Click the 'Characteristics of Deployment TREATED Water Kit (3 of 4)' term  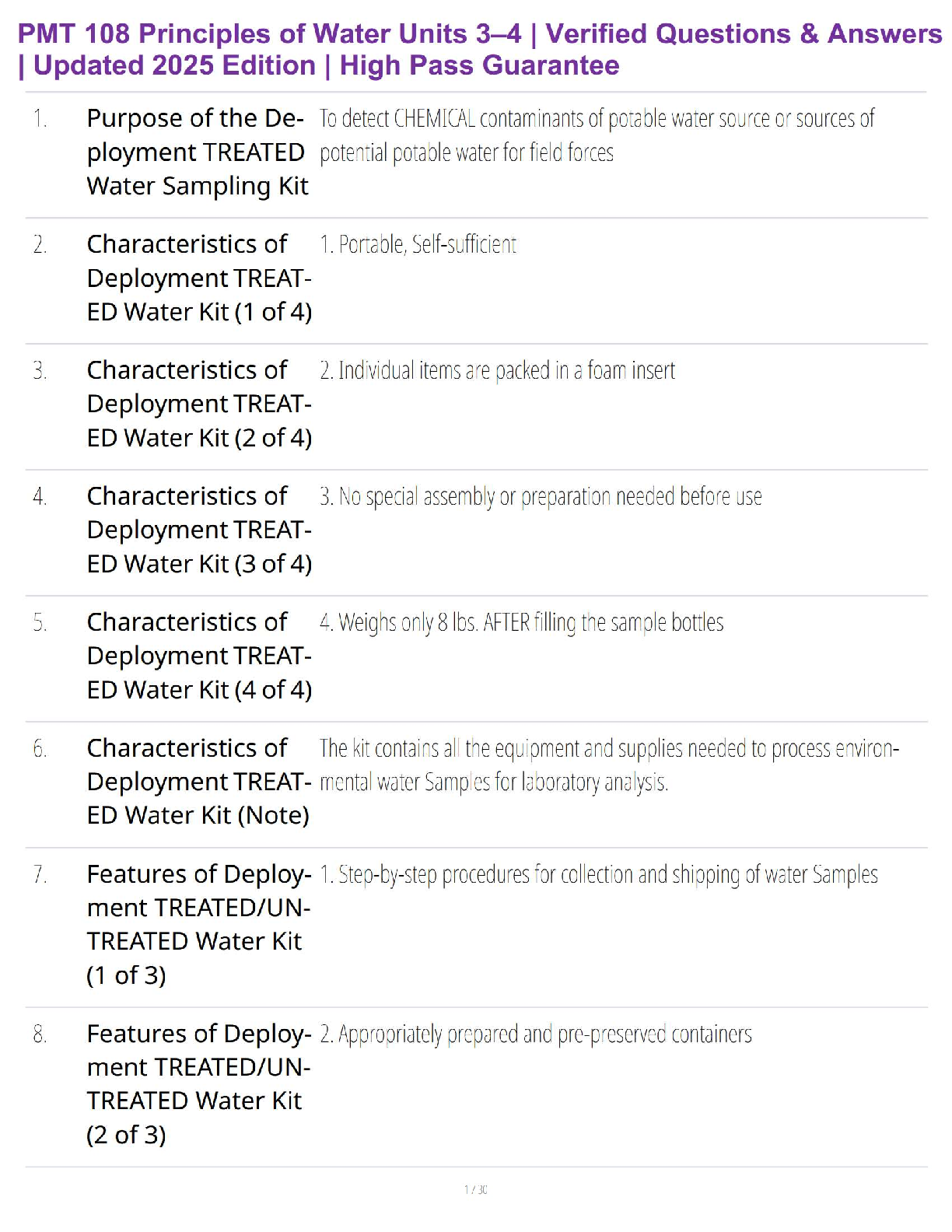pyautogui.click(x=199, y=530)
